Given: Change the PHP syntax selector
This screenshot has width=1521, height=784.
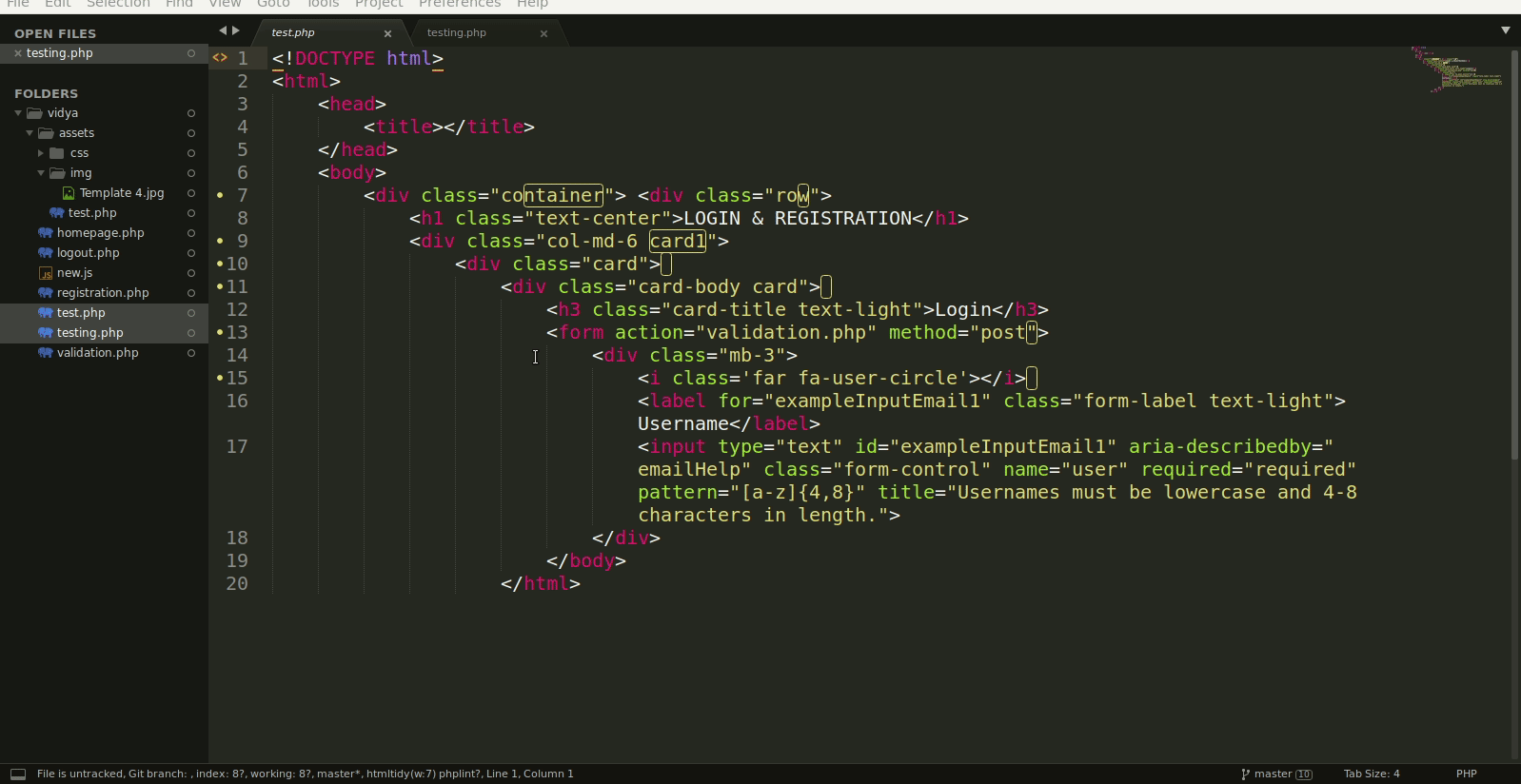Looking at the screenshot, I should pyautogui.click(x=1467, y=774).
